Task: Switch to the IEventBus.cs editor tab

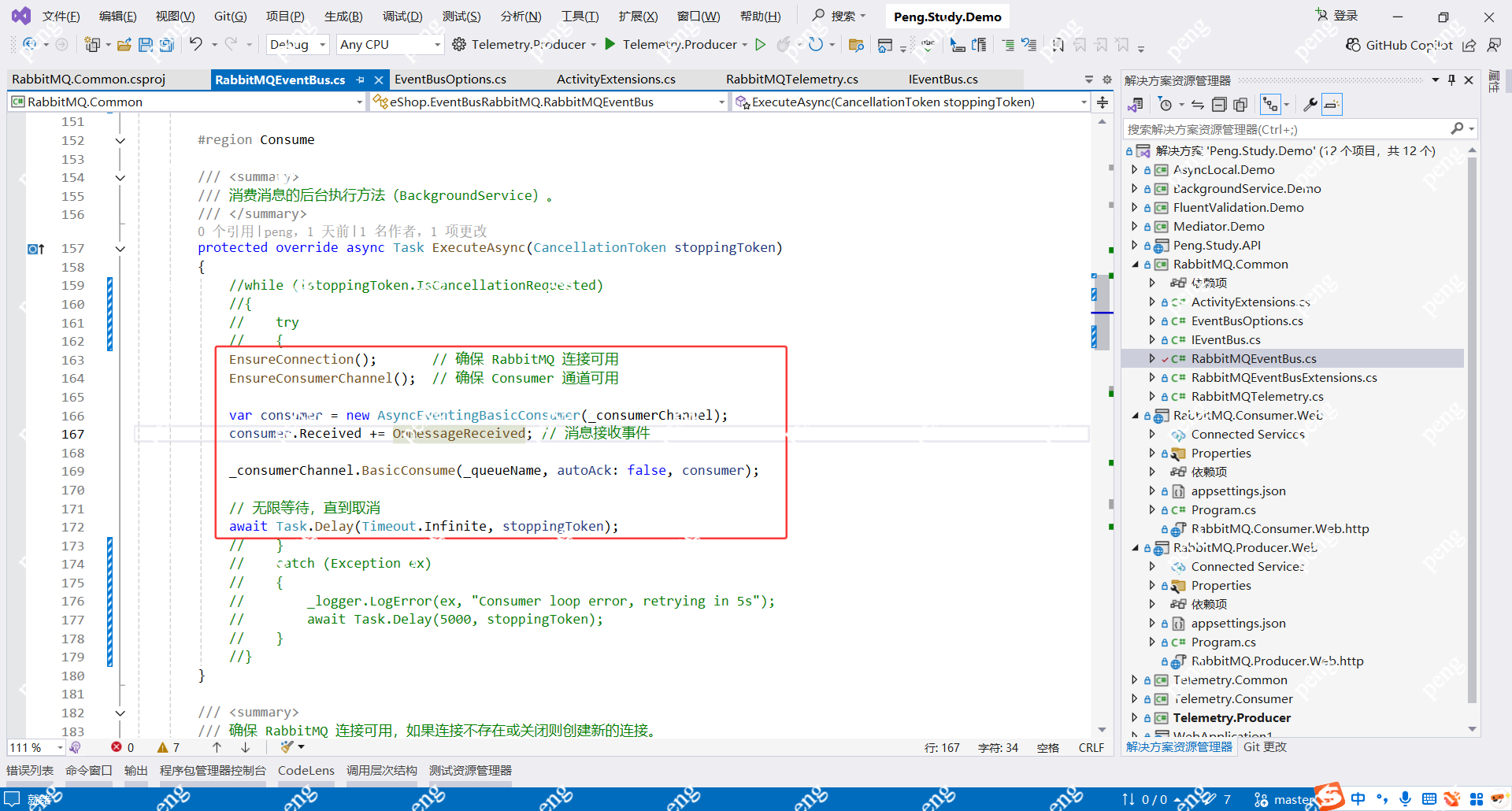Action: click(x=943, y=80)
